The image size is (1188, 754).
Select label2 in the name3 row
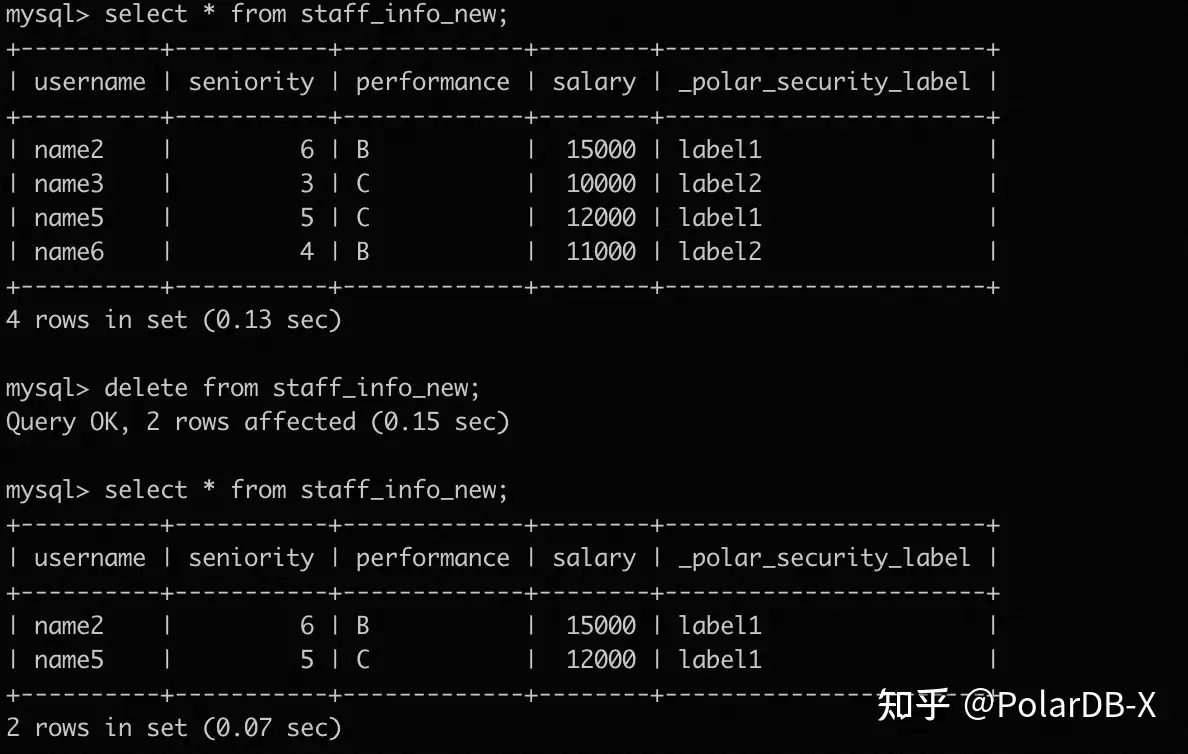(720, 184)
